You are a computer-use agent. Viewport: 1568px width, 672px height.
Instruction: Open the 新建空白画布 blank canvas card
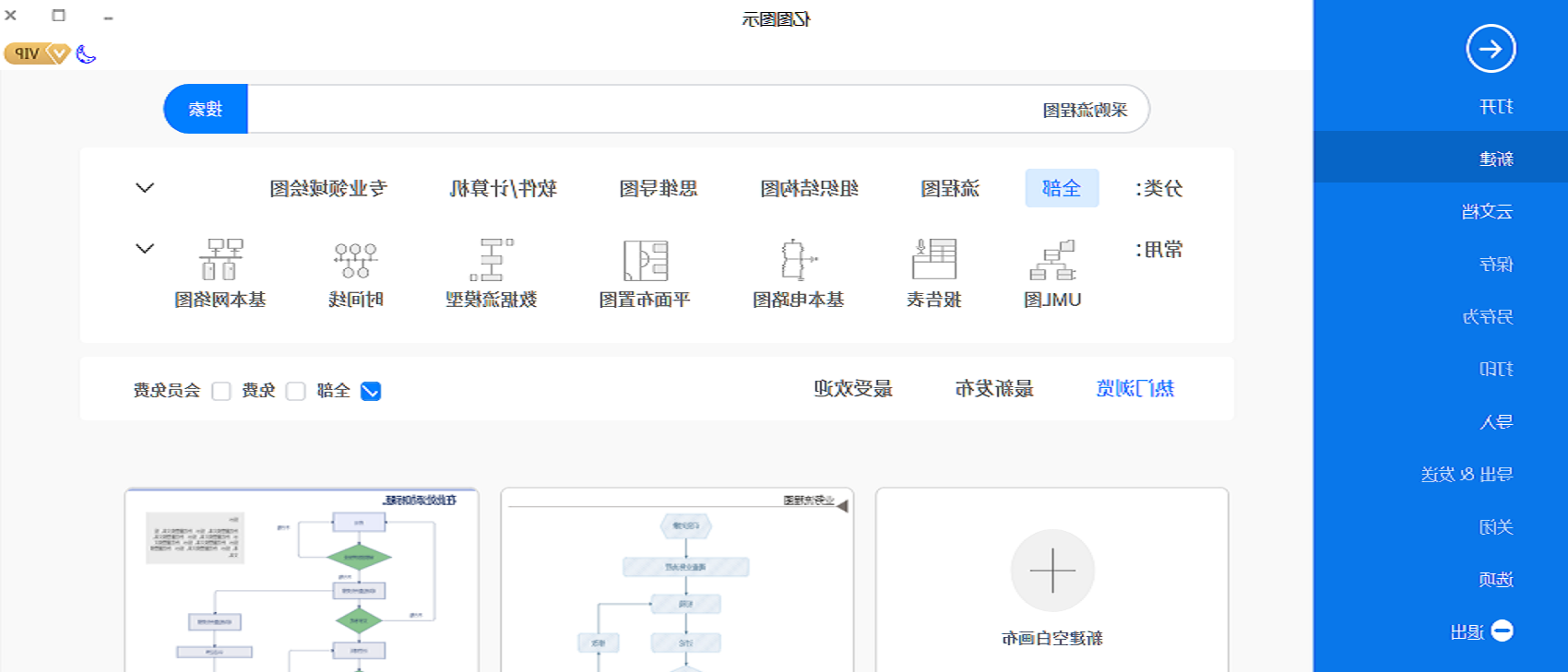tap(1052, 580)
